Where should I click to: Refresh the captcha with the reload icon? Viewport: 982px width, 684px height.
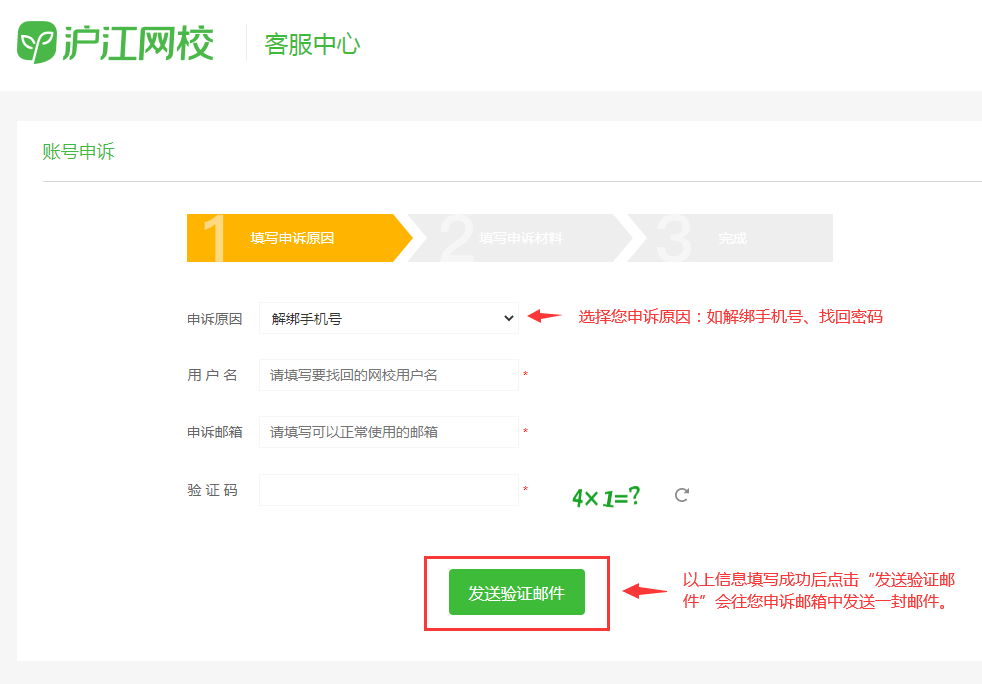point(681,494)
